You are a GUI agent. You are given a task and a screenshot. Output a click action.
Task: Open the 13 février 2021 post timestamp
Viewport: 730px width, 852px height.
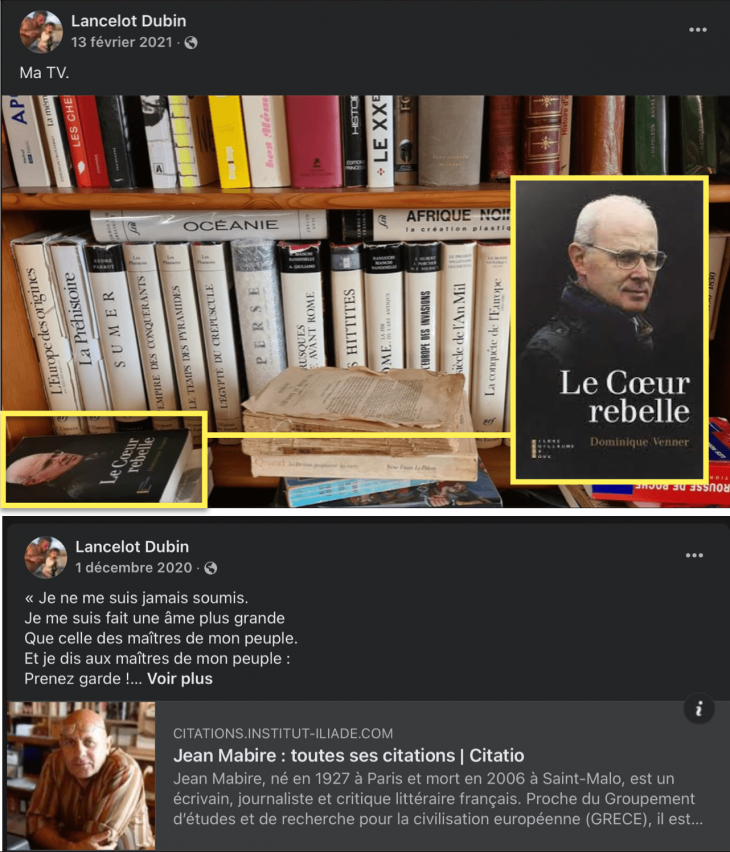tap(121, 42)
